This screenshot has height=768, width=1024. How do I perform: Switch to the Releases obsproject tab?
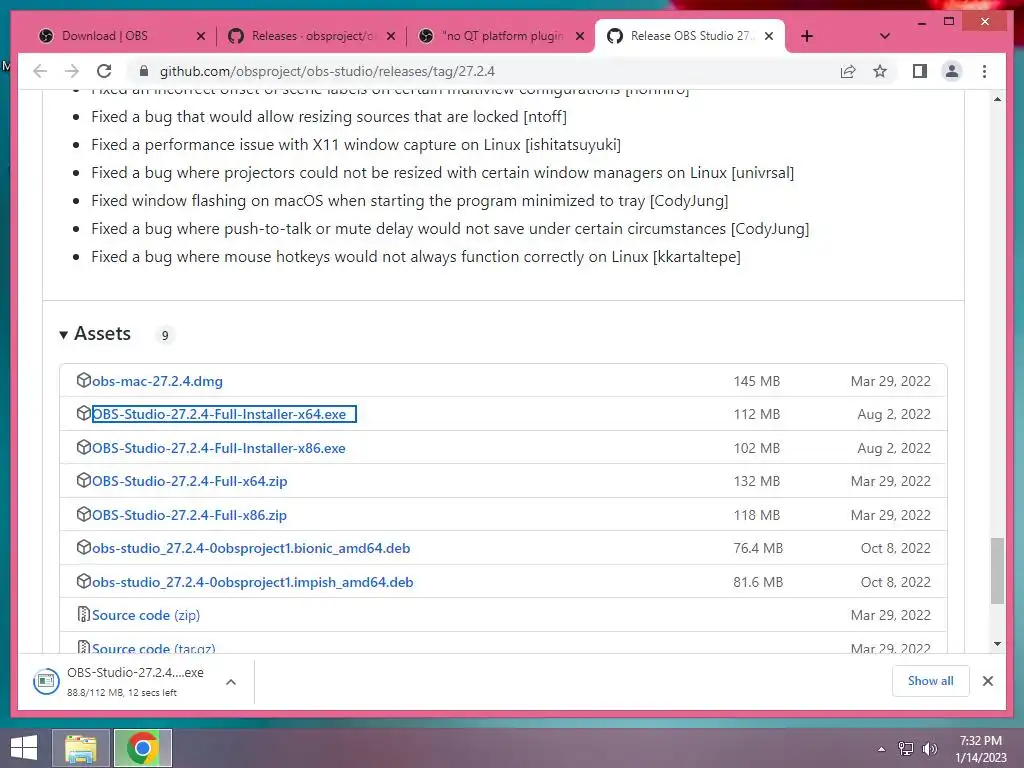(312, 36)
